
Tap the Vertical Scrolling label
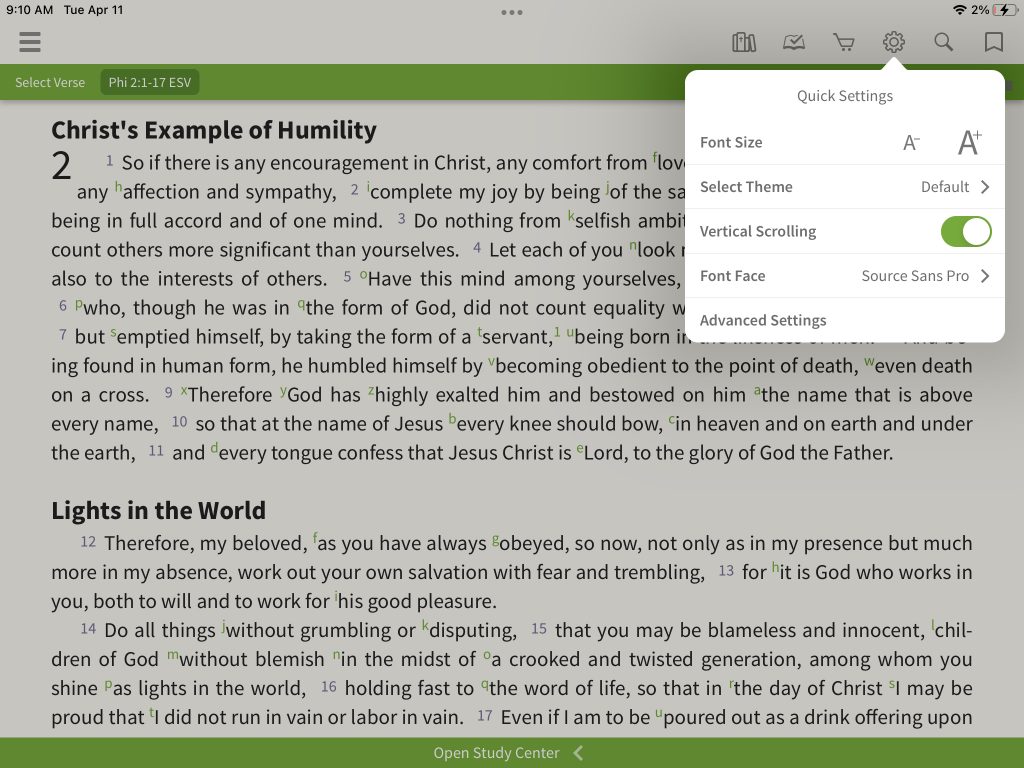coord(758,231)
